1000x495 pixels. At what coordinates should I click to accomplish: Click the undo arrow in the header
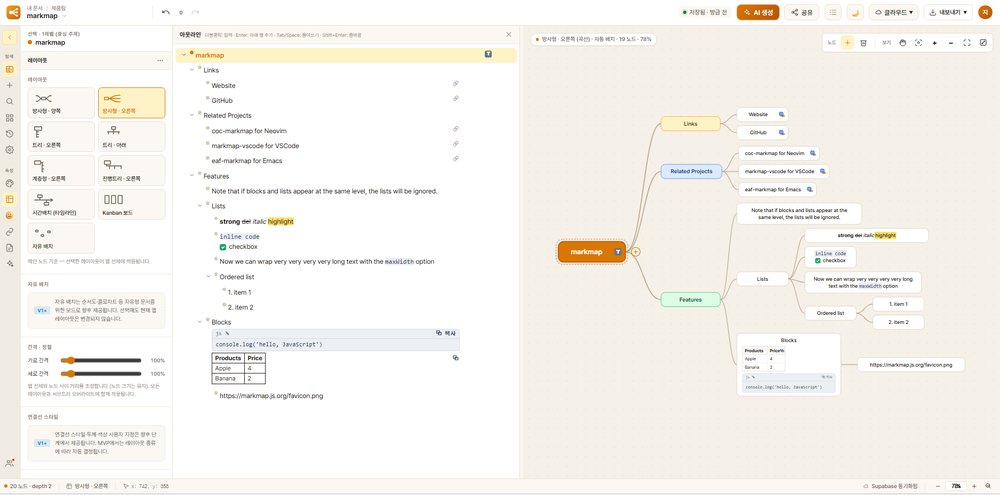pyautogui.click(x=166, y=12)
